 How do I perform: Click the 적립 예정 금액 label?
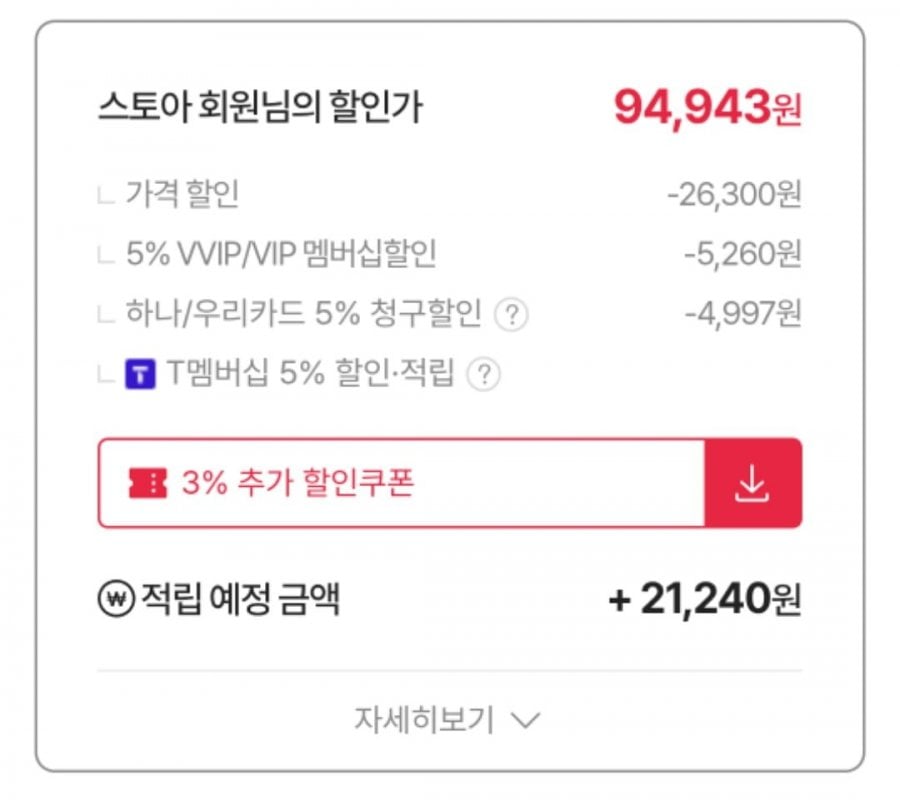coord(240,601)
